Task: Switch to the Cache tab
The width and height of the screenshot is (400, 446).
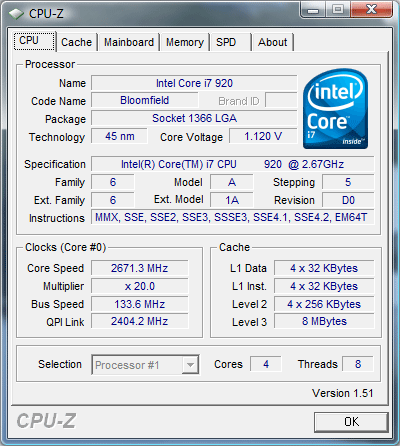Action: pyautogui.click(x=76, y=42)
